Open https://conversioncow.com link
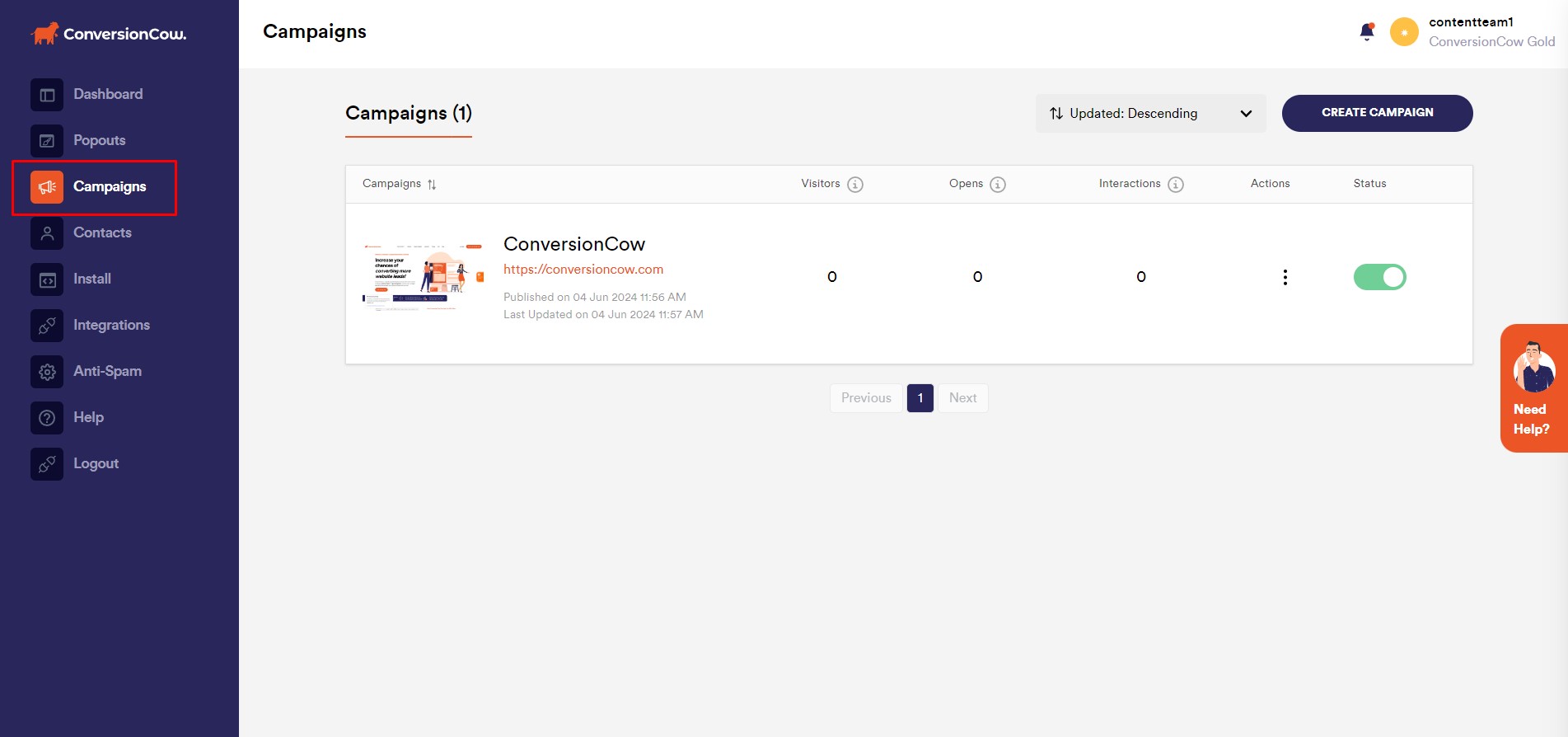This screenshot has height=737, width=1568. tap(583, 270)
